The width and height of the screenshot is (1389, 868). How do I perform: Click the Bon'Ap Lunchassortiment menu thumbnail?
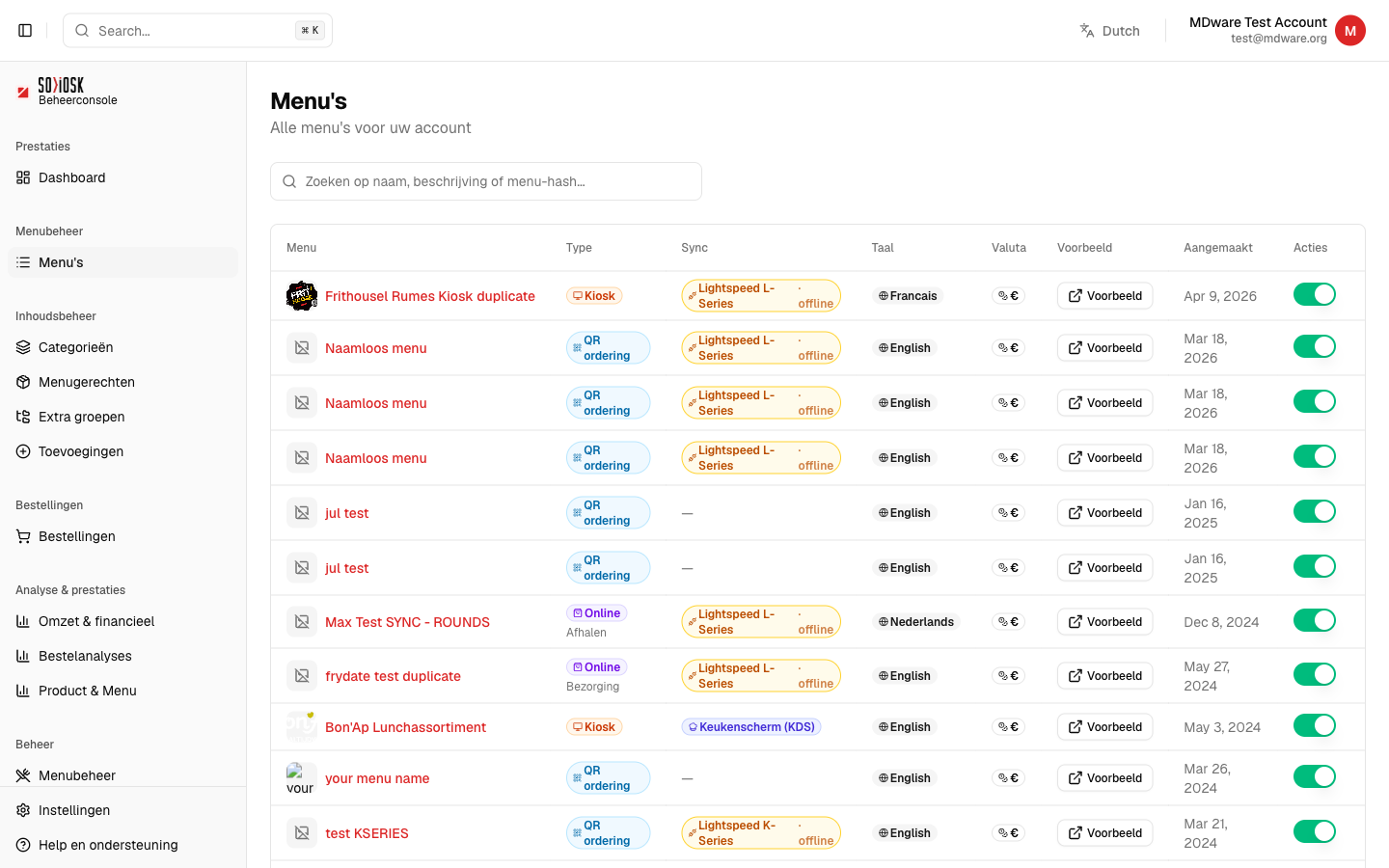(302, 727)
